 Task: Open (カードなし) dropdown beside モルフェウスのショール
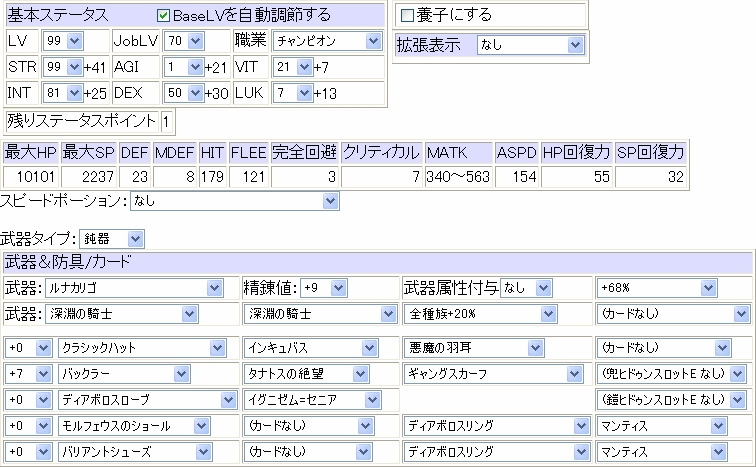point(309,426)
